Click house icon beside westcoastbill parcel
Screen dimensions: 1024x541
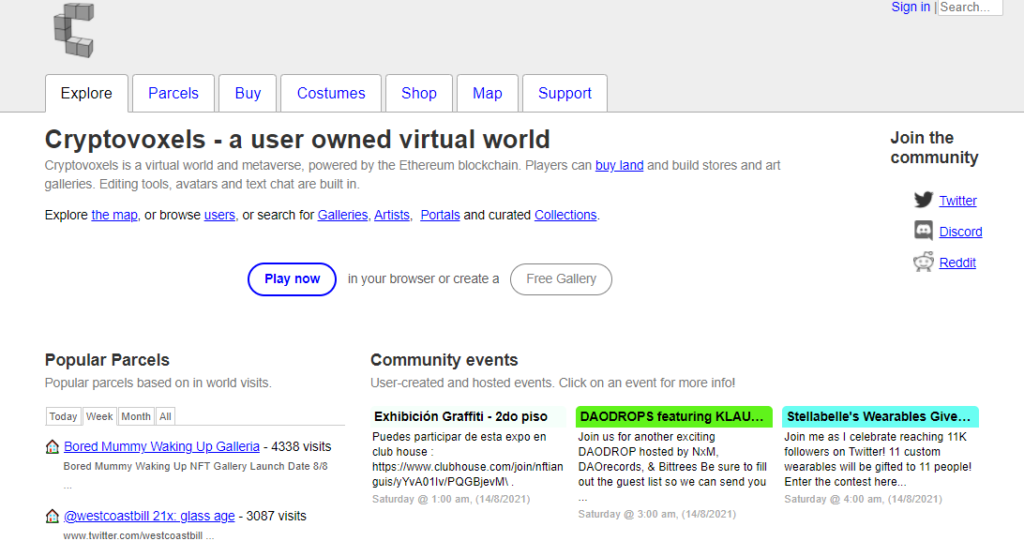tap(52, 517)
